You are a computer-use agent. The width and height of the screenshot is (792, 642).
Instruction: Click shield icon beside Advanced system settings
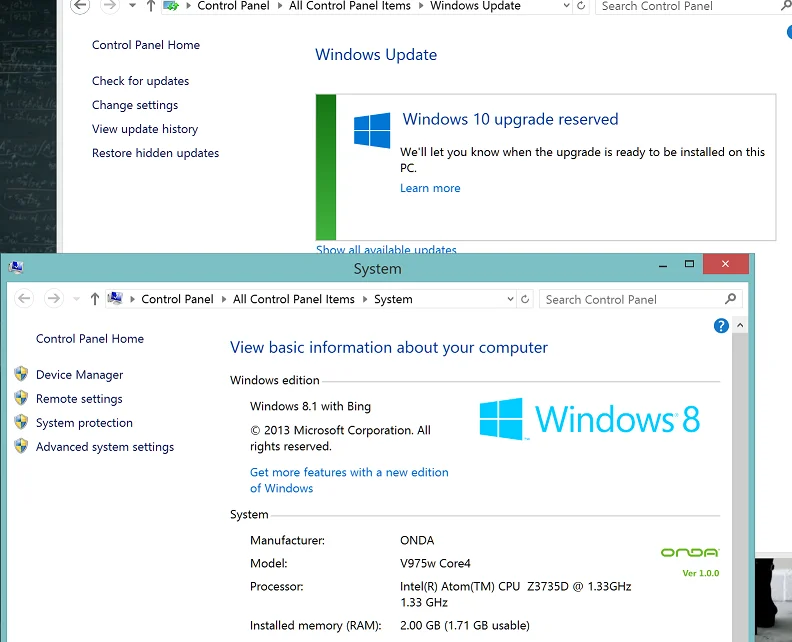(21, 446)
